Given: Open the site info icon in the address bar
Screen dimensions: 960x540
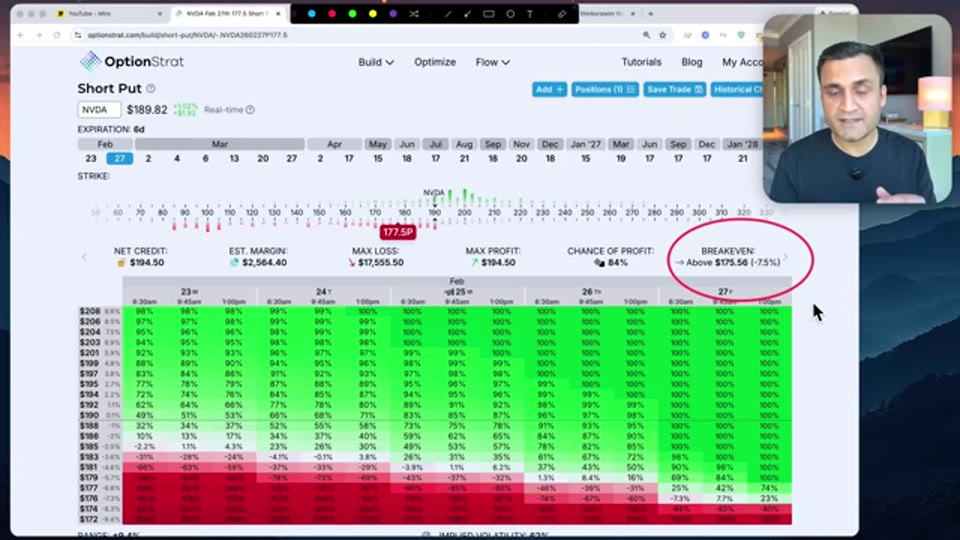Looking at the screenshot, I should [x=78, y=35].
